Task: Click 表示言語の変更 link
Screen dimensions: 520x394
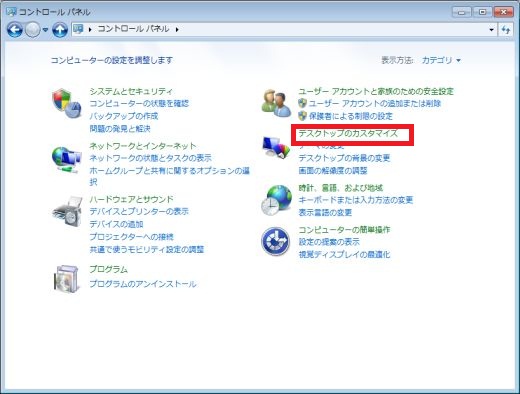Action: click(x=325, y=212)
